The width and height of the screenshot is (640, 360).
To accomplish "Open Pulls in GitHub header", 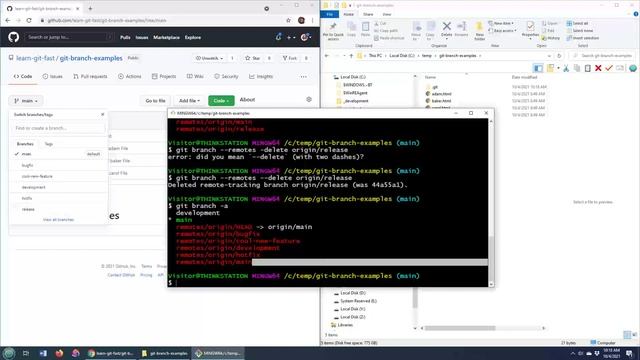I will pos(125,37).
